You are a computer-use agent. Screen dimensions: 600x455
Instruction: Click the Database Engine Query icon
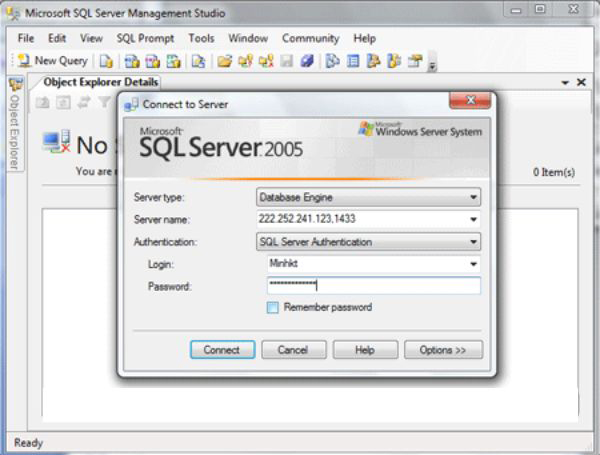tap(106, 61)
